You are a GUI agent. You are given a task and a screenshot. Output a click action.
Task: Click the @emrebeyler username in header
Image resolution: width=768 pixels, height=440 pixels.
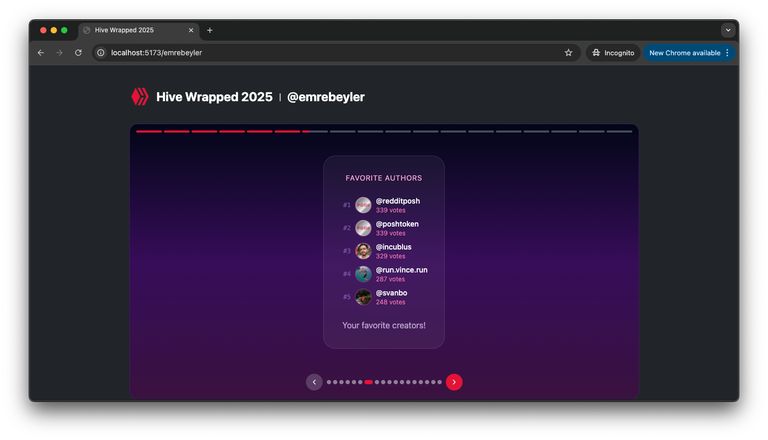click(x=326, y=97)
